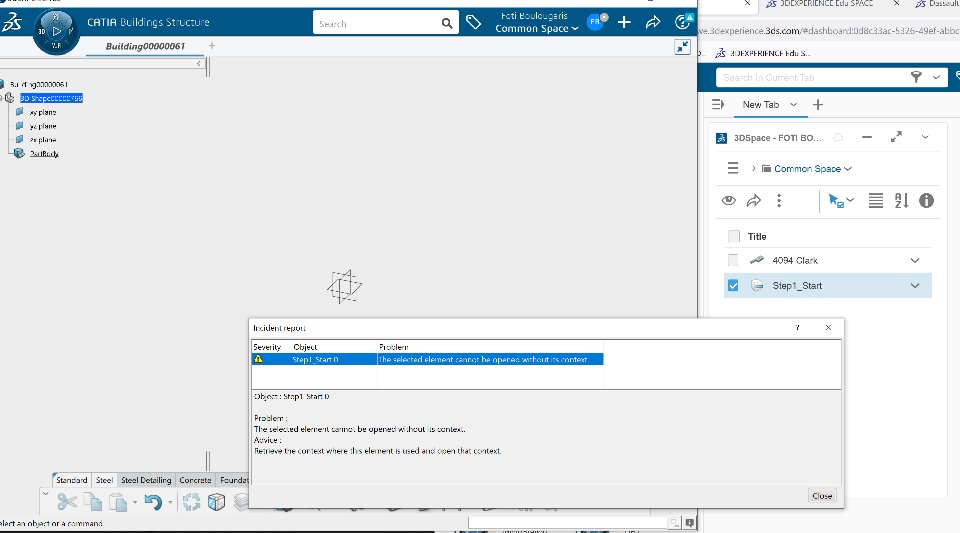Collapse full-screen toggle icon below header
The image size is (960, 533).
tap(683, 47)
